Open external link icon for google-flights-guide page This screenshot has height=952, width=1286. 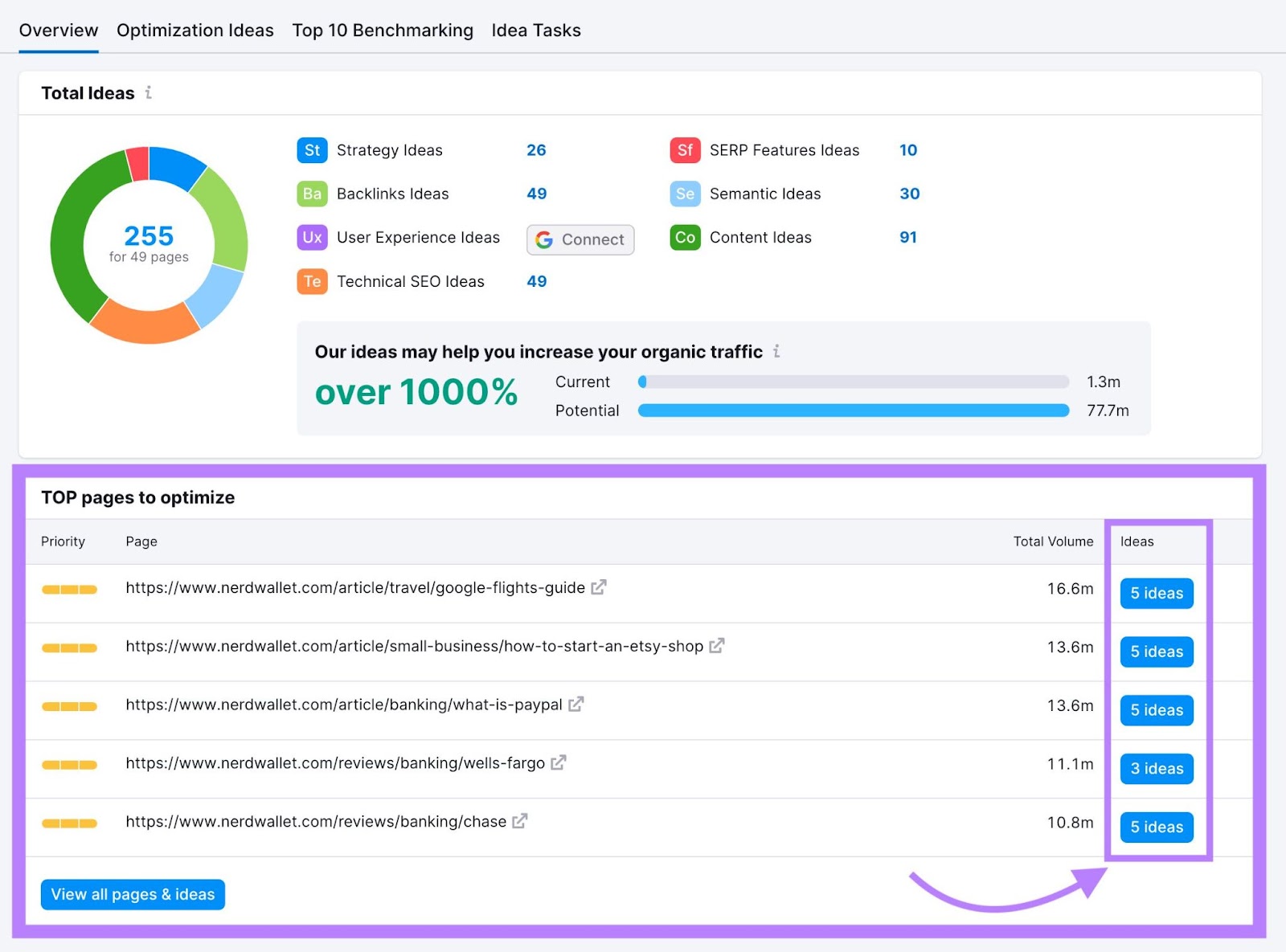(x=599, y=587)
